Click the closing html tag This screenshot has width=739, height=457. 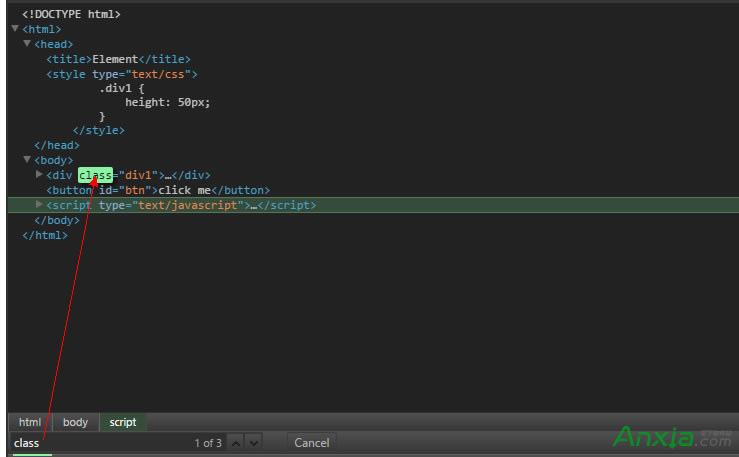tap(44, 235)
